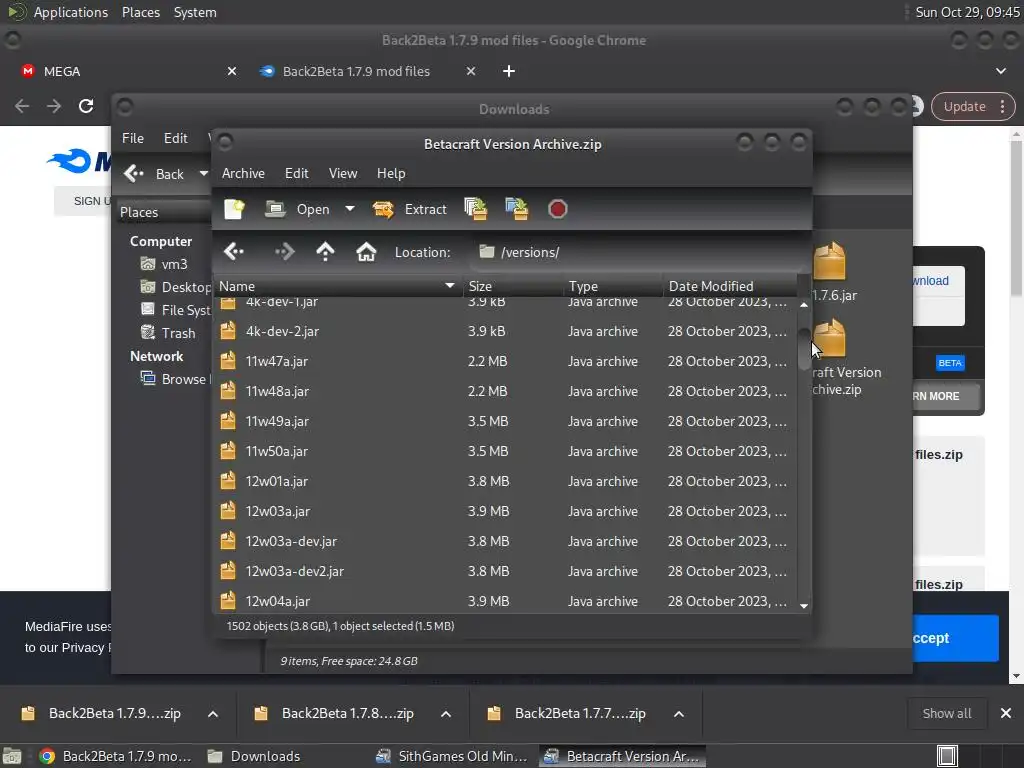Image resolution: width=1024 pixels, height=768 pixels.
Task: Expand the Open recent dropdown arrow
Action: pyautogui.click(x=350, y=209)
